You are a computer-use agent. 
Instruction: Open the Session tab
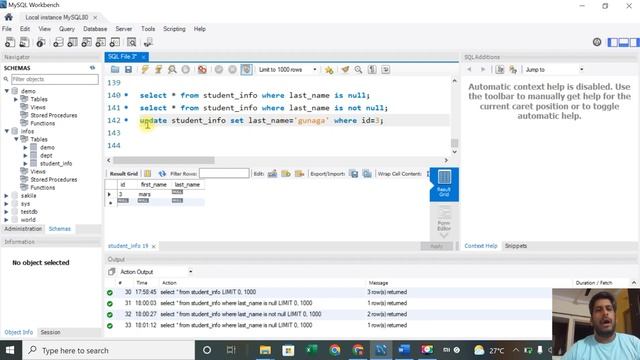point(50,332)
